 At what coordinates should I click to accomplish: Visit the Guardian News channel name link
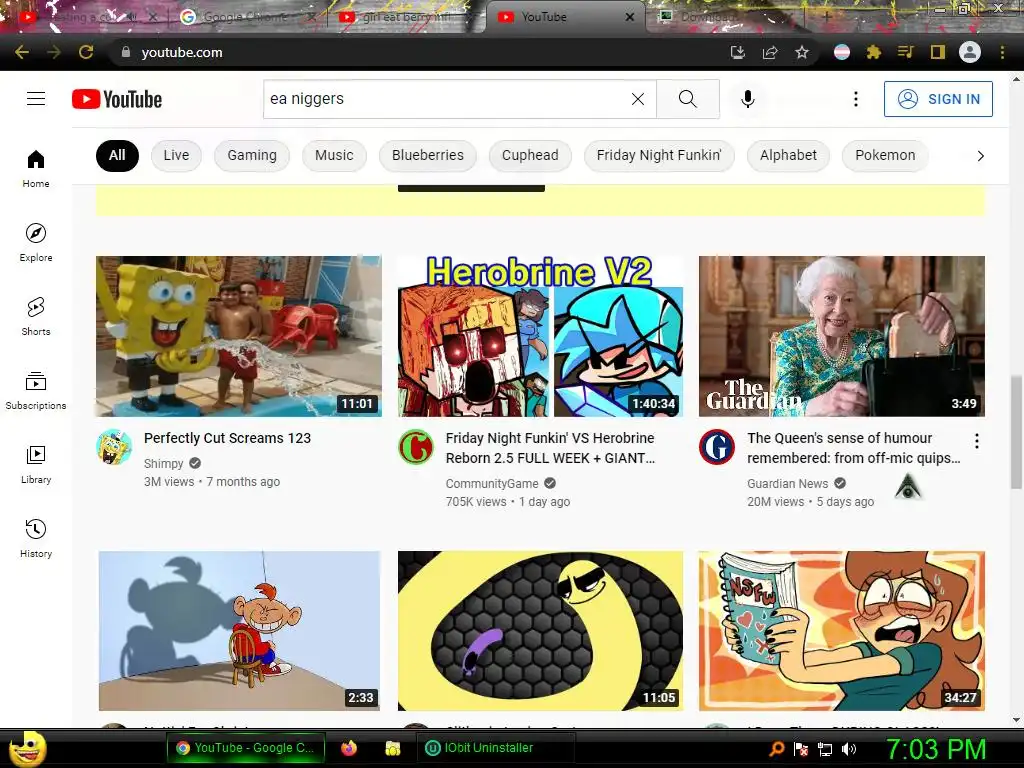coord(788,483)
